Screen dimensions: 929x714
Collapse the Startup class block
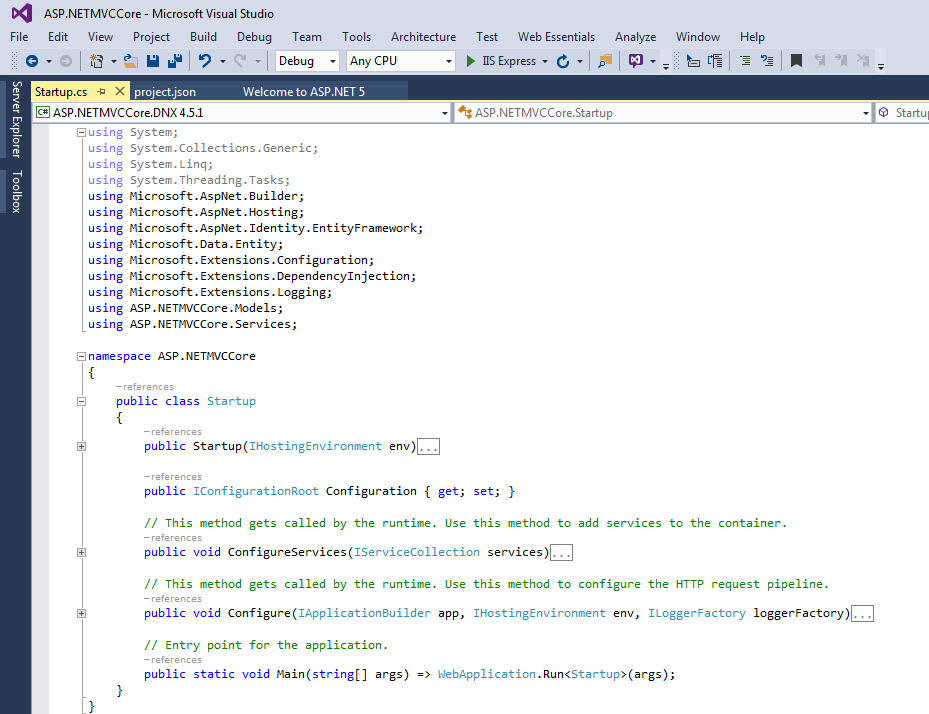[81, 401]
